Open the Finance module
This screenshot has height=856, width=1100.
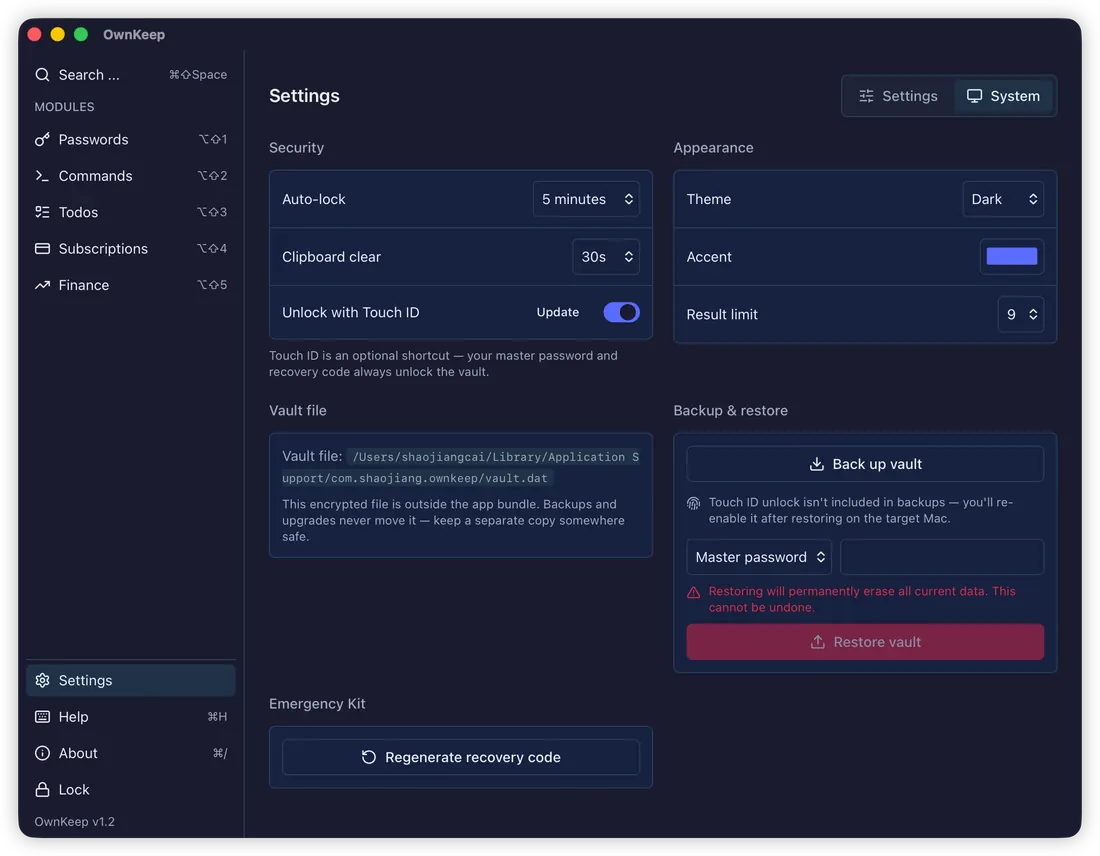tap(130, 285)
